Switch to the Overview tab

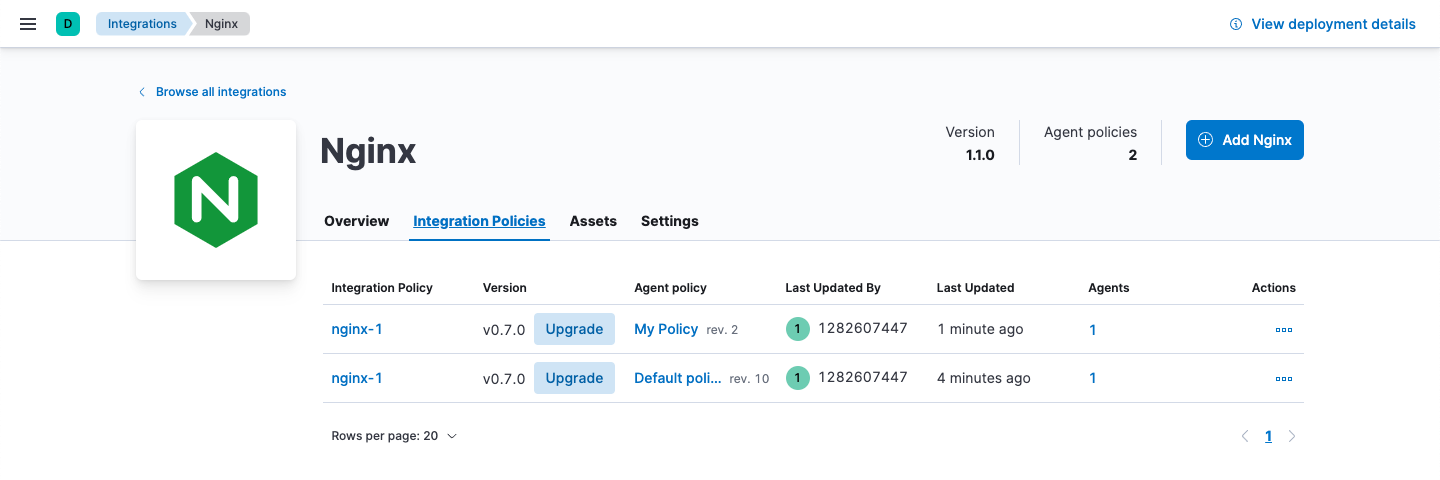pos(356,221)
